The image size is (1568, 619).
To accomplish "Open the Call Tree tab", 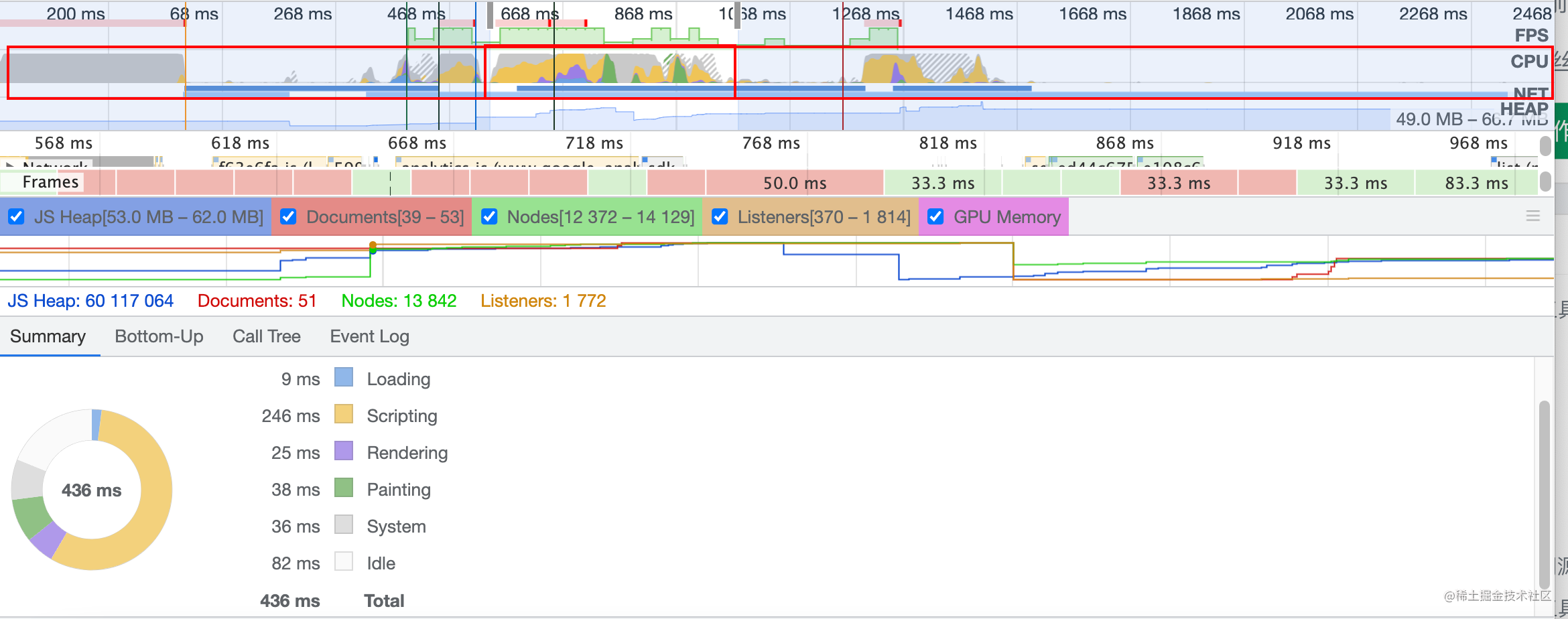I will click(x=266, y=336).
